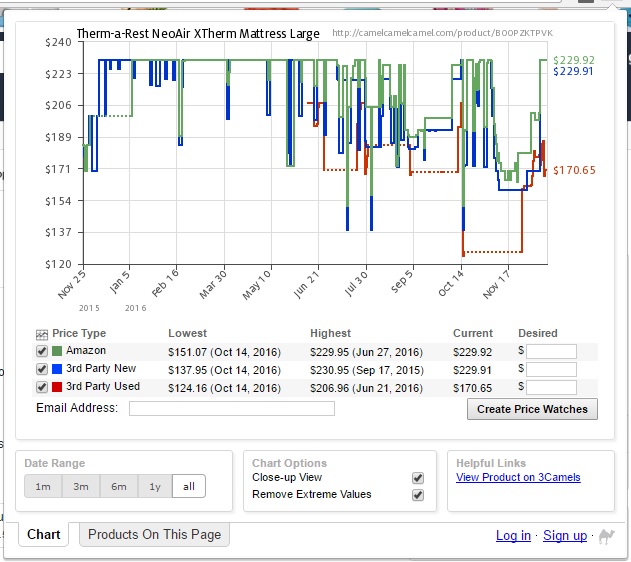Focus the Email Address input field
The width and height of the screenshot is (631, 562).
(x=231, y=408)
